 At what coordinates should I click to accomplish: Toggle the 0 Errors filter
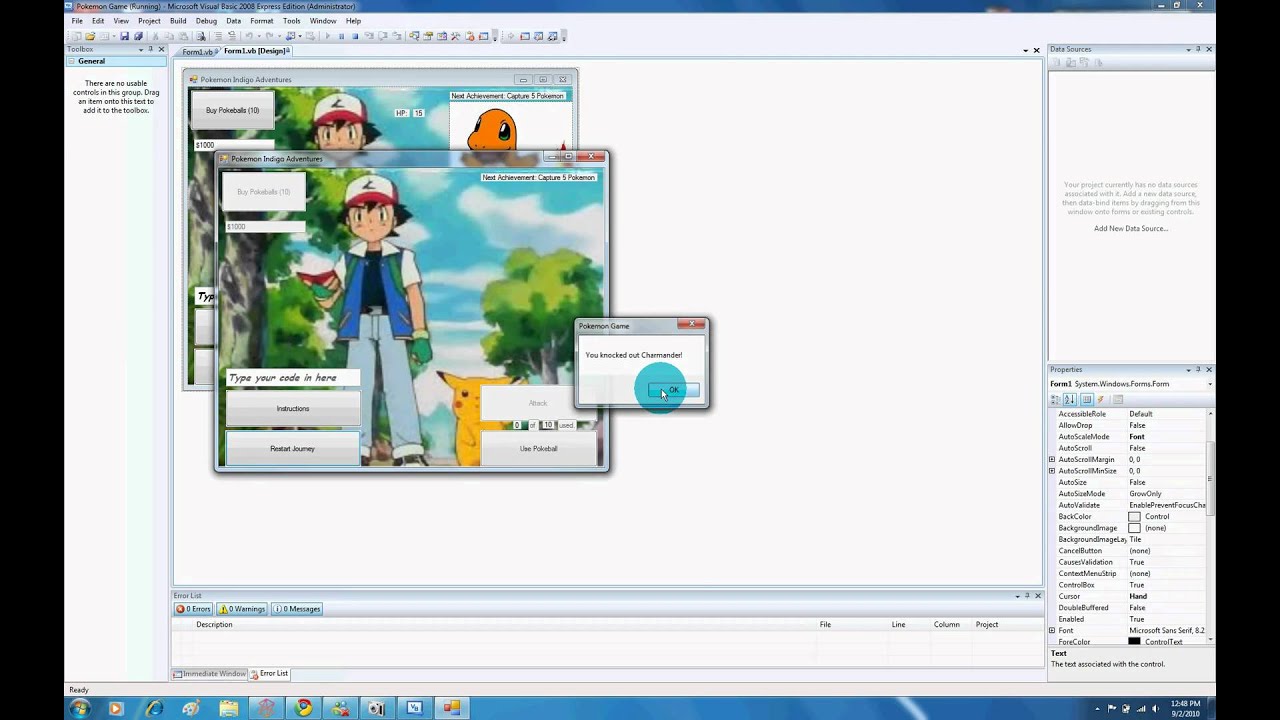(194, 609)
